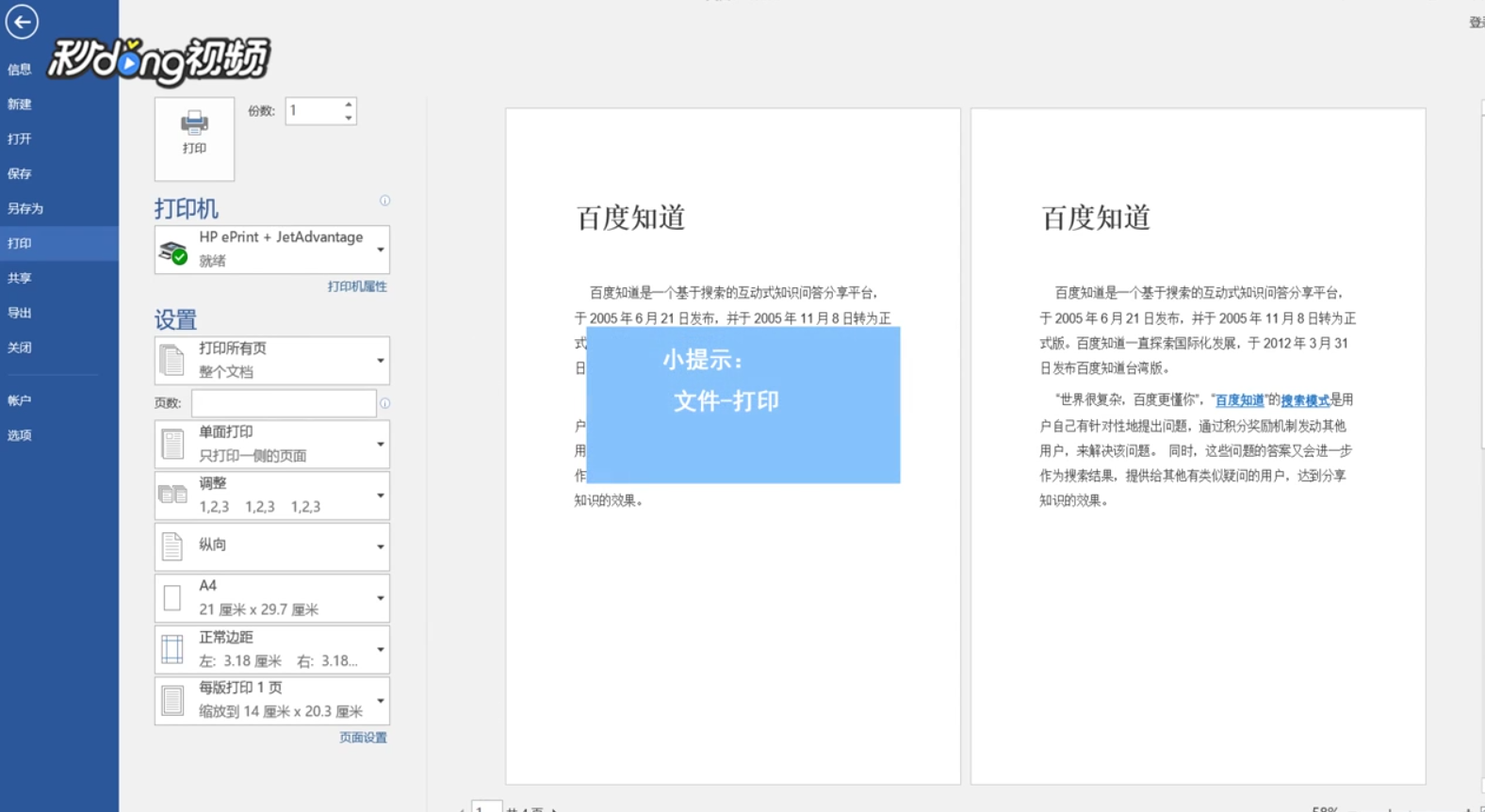Open the 页面设置 link
1485x812 pixels.
click(x=363, y=738)
